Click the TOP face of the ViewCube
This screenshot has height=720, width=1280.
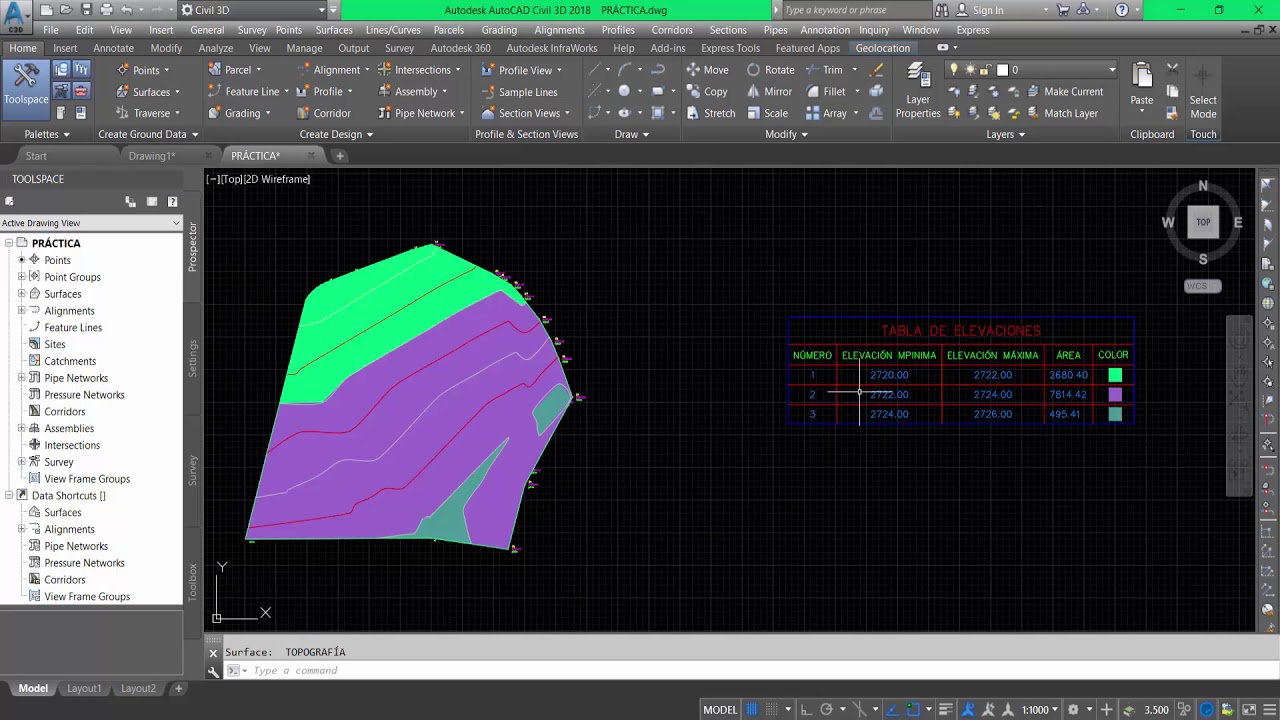[x=1203, y=222]
